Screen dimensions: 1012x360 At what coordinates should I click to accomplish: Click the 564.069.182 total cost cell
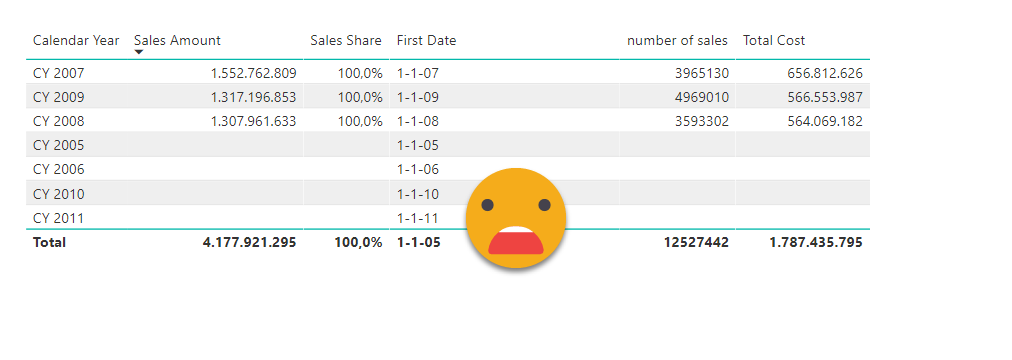(x=825, y=121)
